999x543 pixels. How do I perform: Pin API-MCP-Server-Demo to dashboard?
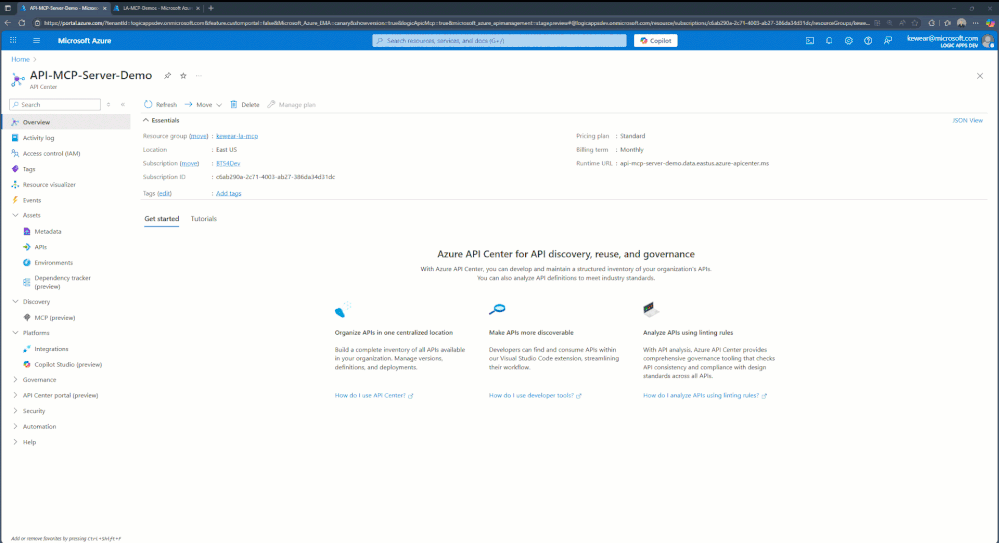[168, 75]
